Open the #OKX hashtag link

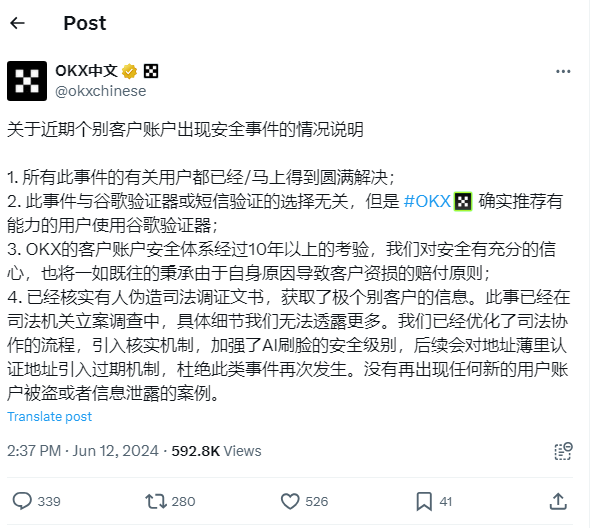point(427,201)
